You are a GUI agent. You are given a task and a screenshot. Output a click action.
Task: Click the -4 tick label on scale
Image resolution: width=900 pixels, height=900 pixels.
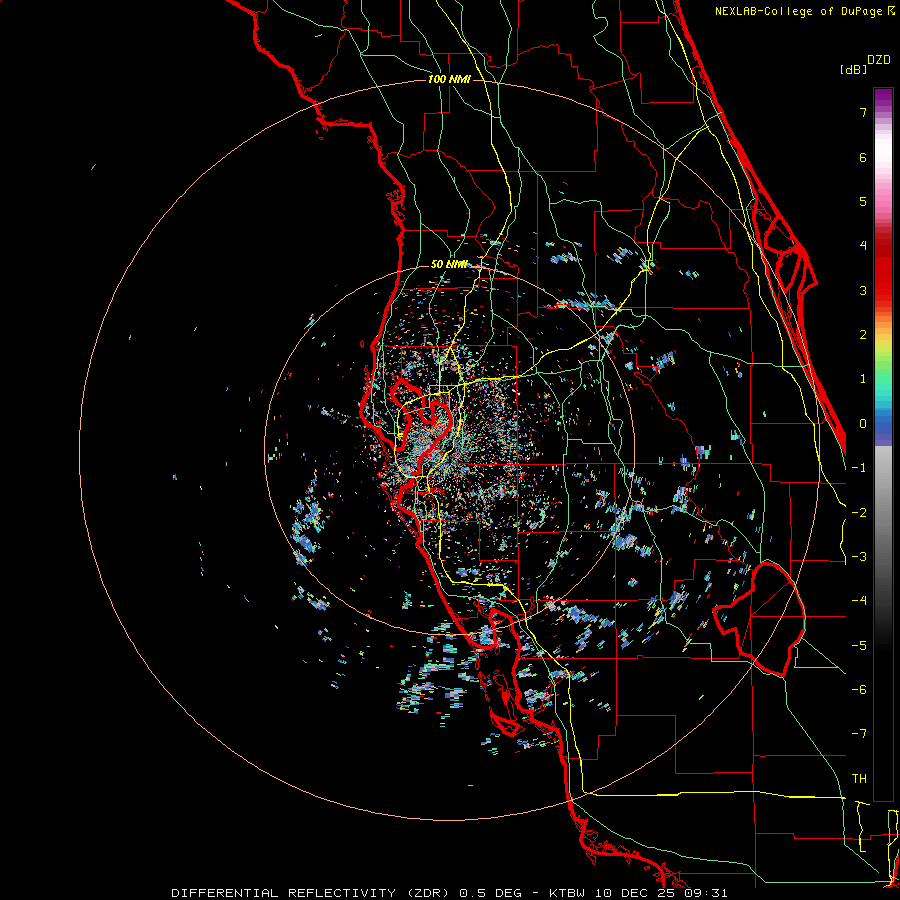[859, 601]
